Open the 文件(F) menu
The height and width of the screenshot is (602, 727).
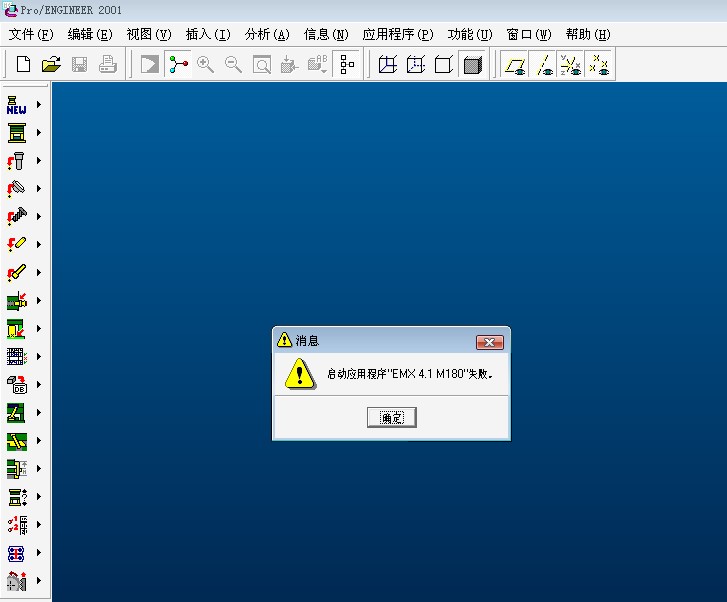tap(31, 34)
